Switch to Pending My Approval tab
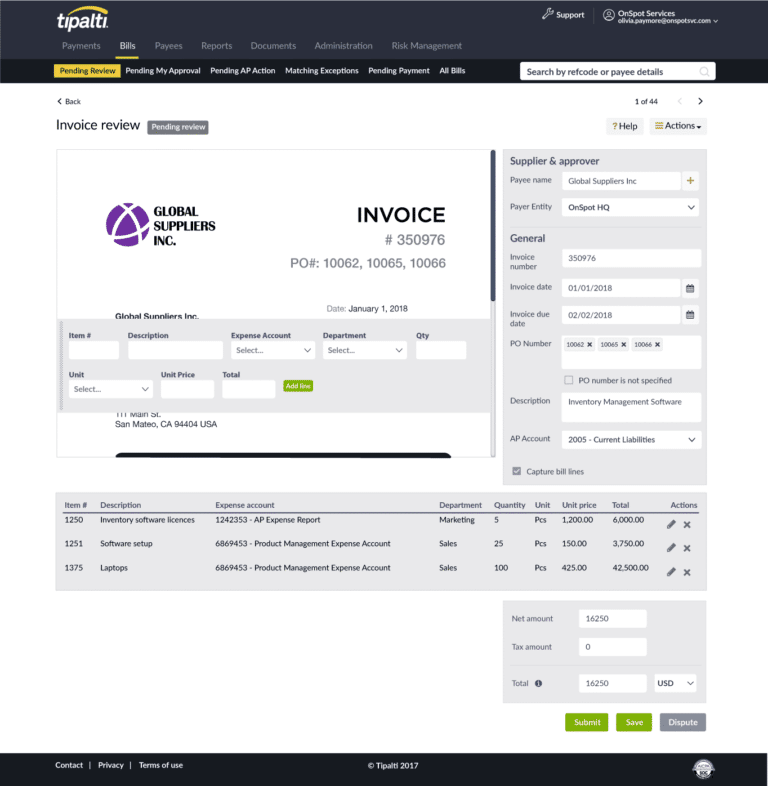768x786 pixels. coord(163,71)
